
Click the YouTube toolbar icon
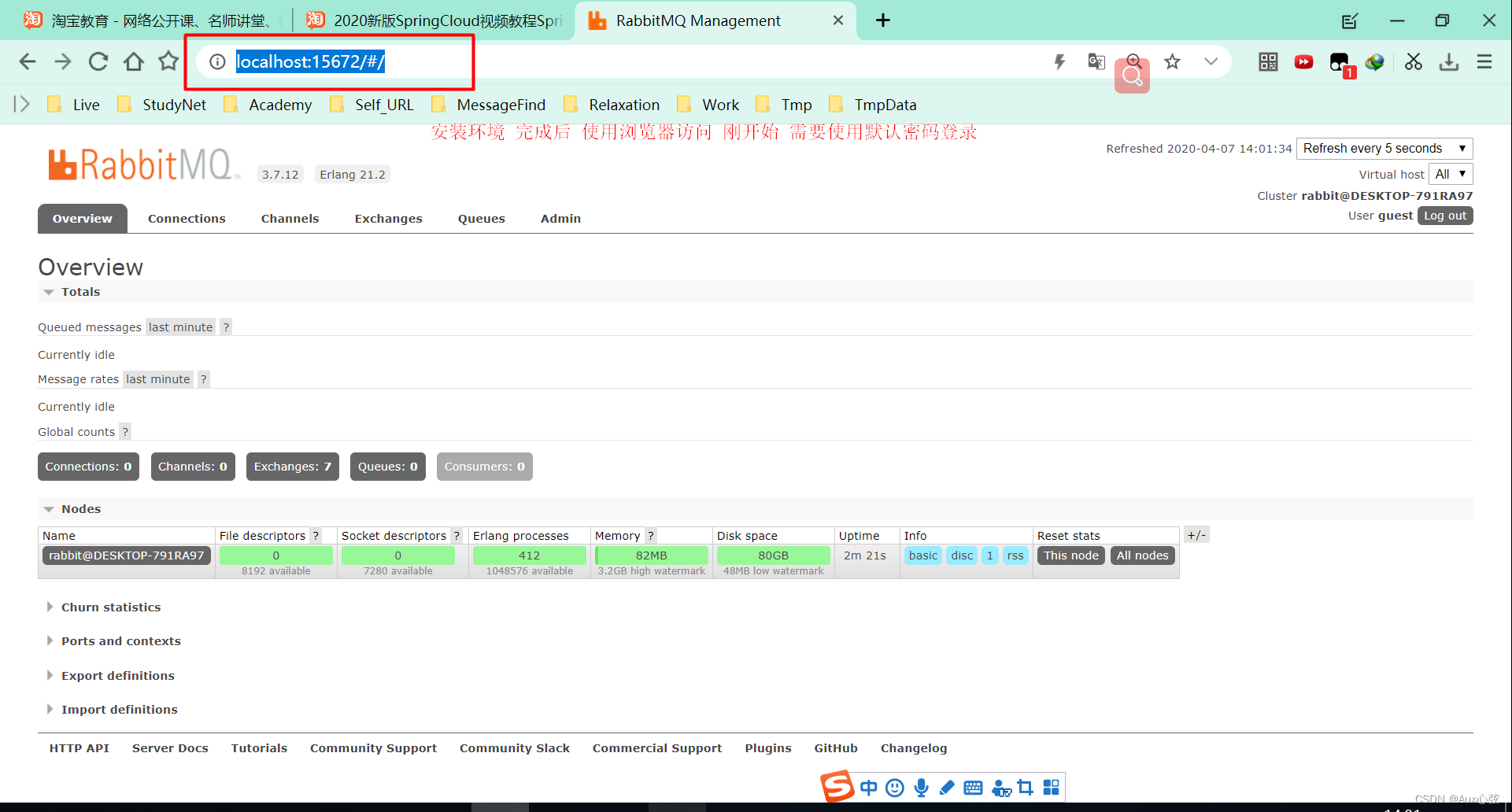(1303, 62)
